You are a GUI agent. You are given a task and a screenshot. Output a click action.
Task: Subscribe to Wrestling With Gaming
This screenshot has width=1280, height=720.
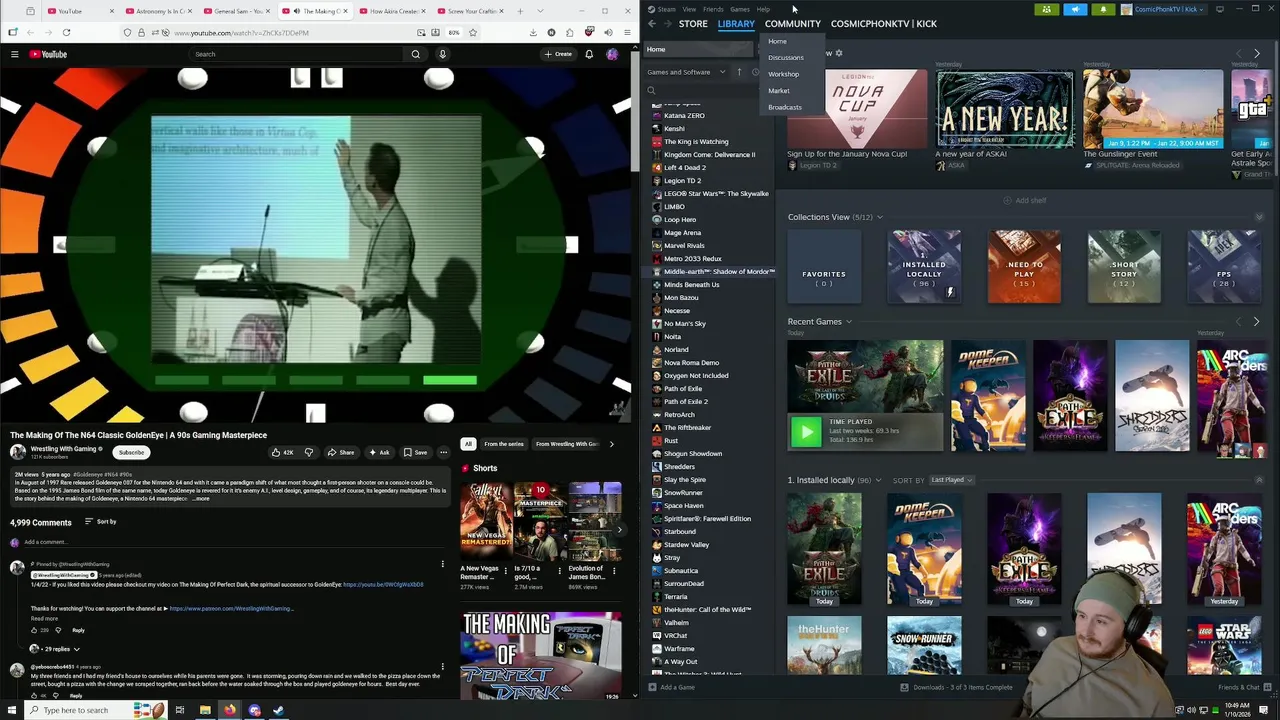tap(131, 452)
